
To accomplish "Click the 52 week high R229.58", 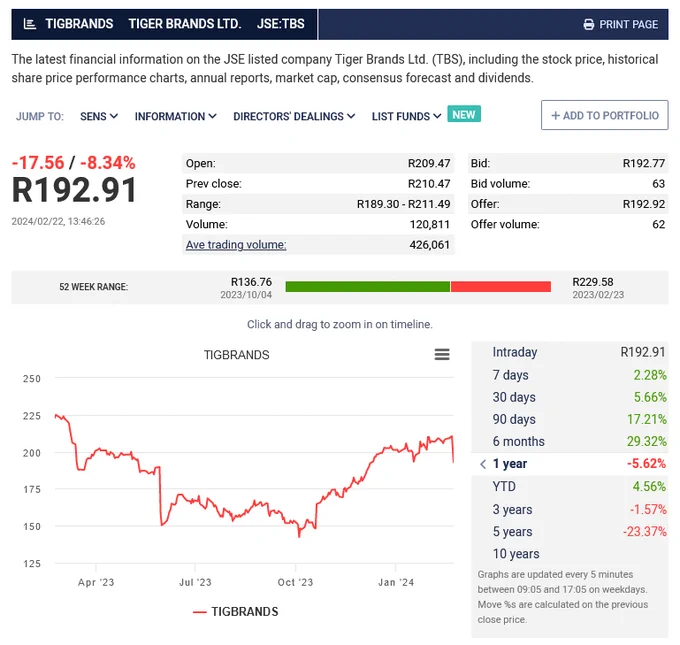I will [x=593, y=282].
